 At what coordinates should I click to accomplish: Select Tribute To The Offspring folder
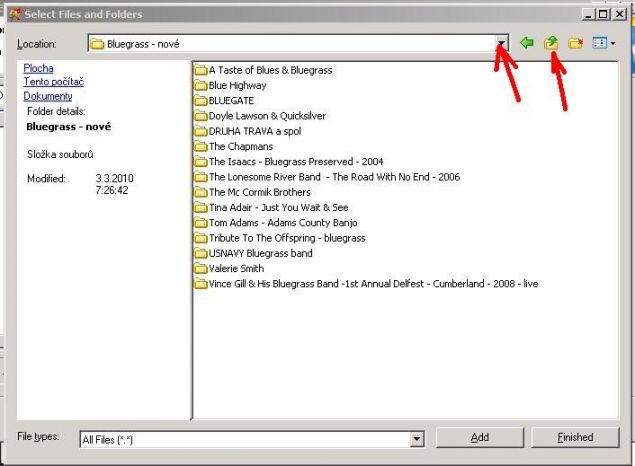(x=280, y=238)
